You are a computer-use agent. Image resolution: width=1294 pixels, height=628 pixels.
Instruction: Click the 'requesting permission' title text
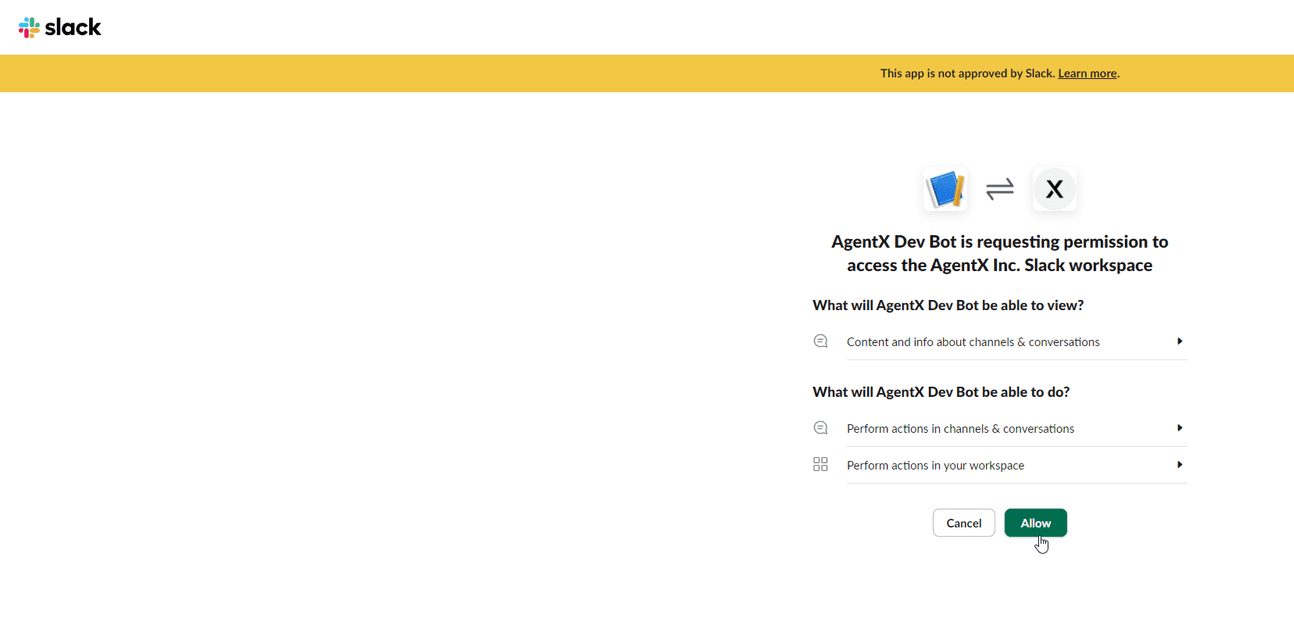(1000, 253)
